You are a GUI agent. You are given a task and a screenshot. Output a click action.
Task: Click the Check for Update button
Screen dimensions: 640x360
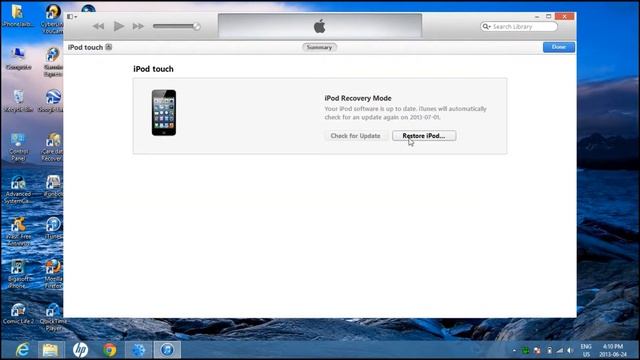pyautogui.click(x=355, y=136)
